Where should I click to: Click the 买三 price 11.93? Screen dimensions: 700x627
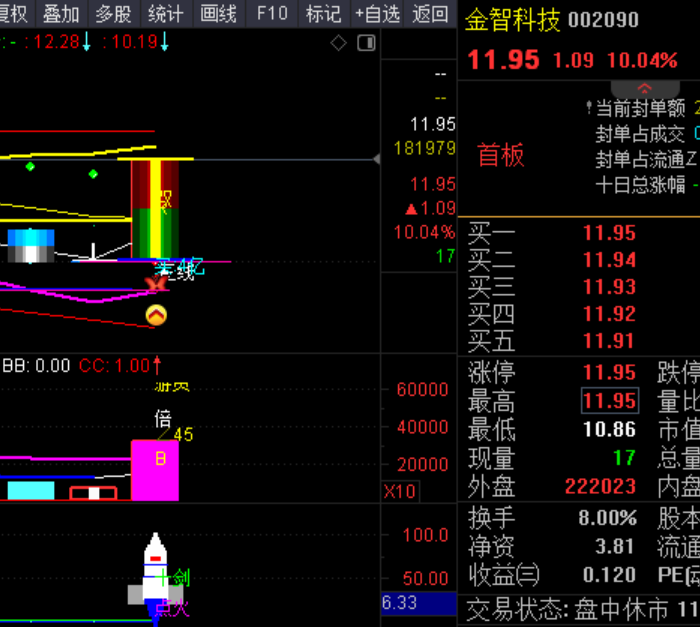point(609,287)
